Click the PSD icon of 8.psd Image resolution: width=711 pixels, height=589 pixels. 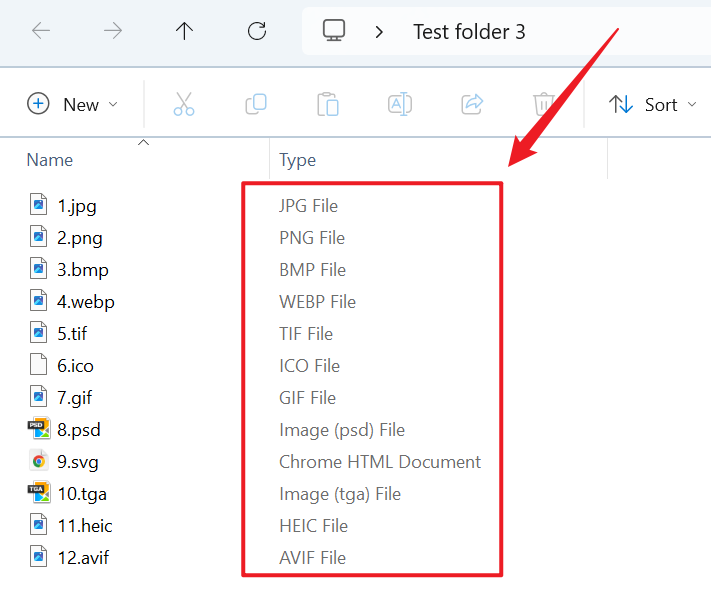(x=39, y=428)
